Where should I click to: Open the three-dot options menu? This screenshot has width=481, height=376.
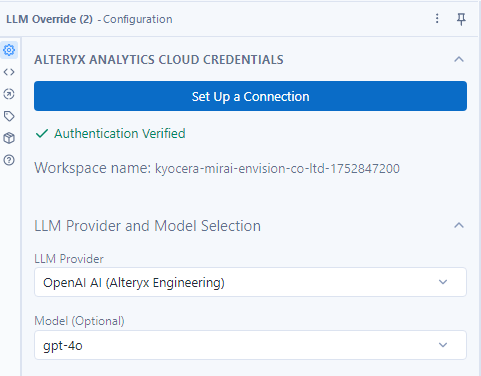[x=437, y=19]
